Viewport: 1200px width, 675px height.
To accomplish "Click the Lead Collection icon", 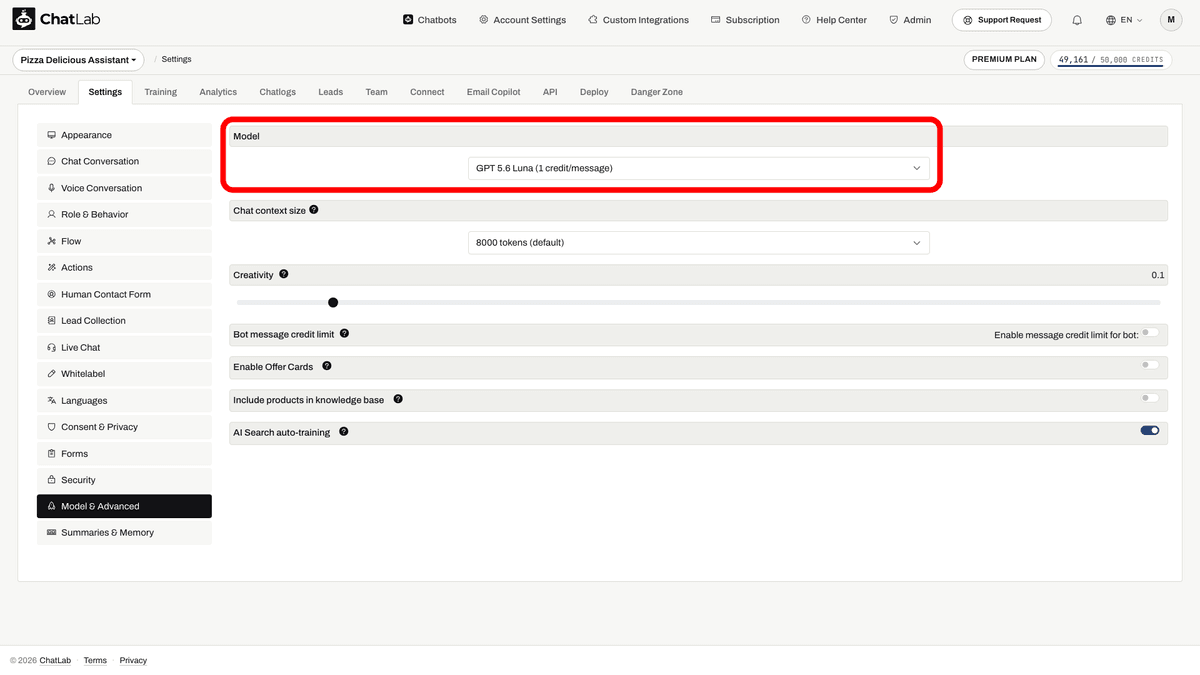I will pyautogui.click(x=51, y=321).
